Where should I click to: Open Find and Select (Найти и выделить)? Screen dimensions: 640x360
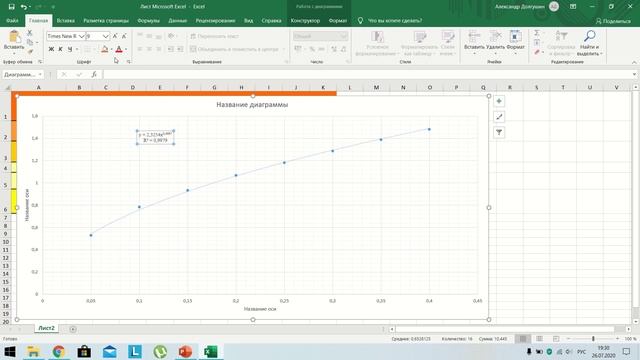pyautogui.click(x=589, y=43)
